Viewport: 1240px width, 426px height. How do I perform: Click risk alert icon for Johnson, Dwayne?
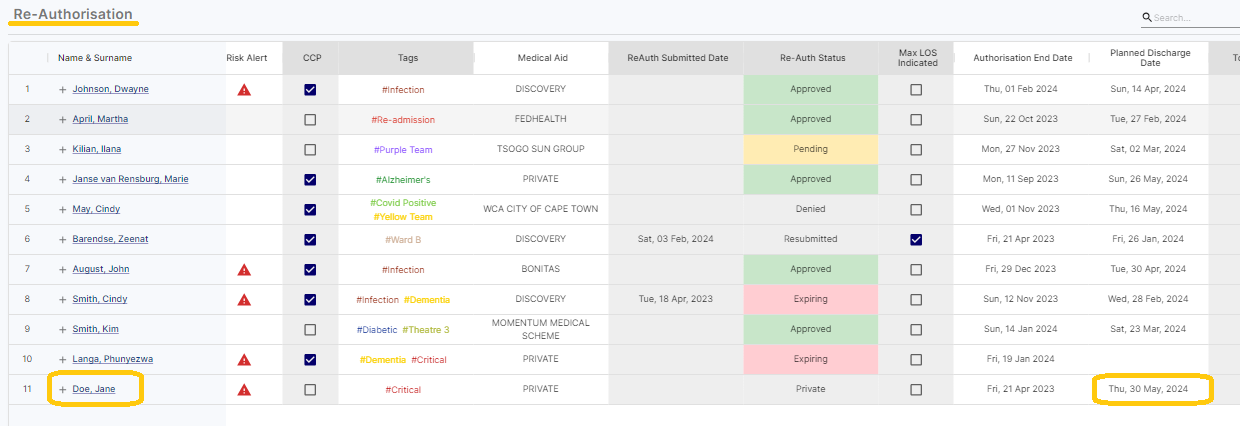(244, 90)
